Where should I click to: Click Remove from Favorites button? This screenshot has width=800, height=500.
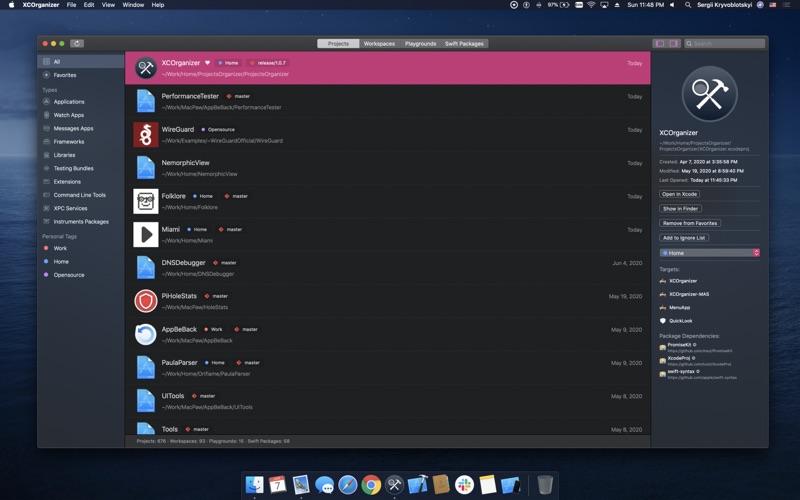tap(690, 223)
